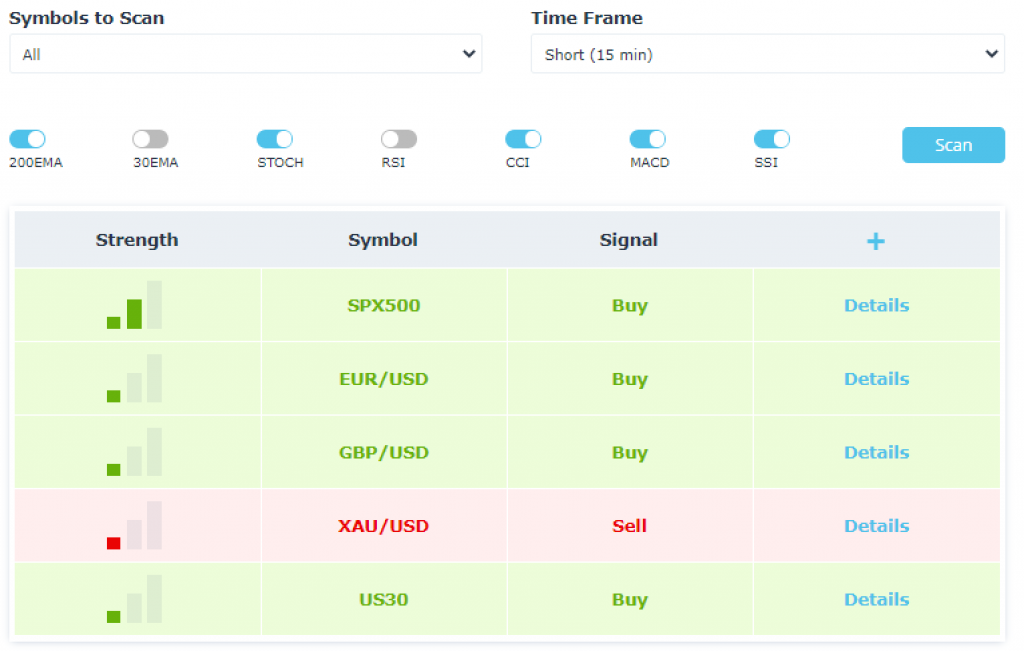The image size is (1024, 651).
Task: Enable the 30EMA indicator
Action: (x=151, y=139)
